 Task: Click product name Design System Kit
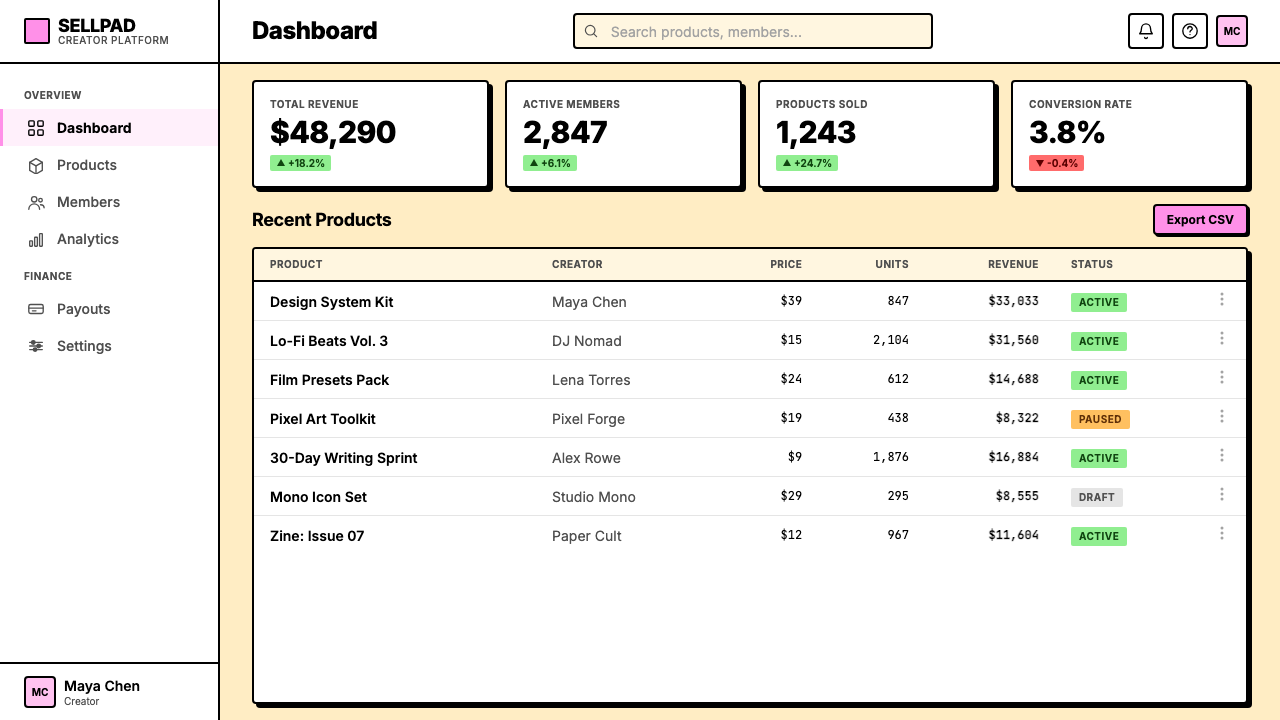click(332, 302)
